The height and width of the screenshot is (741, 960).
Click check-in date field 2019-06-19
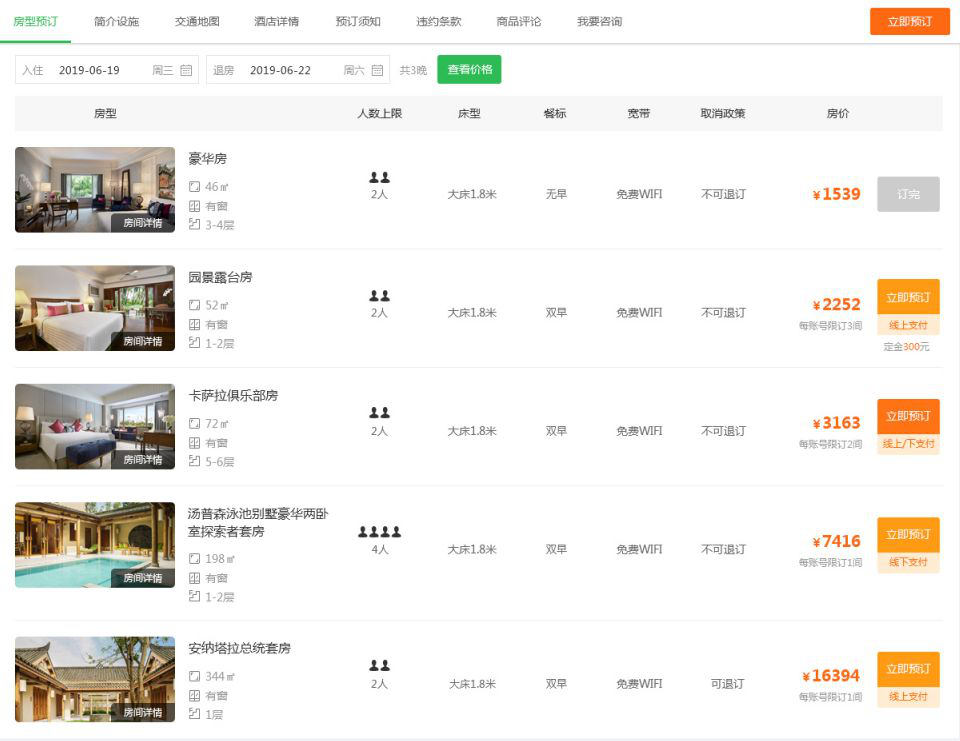point(90,70)
